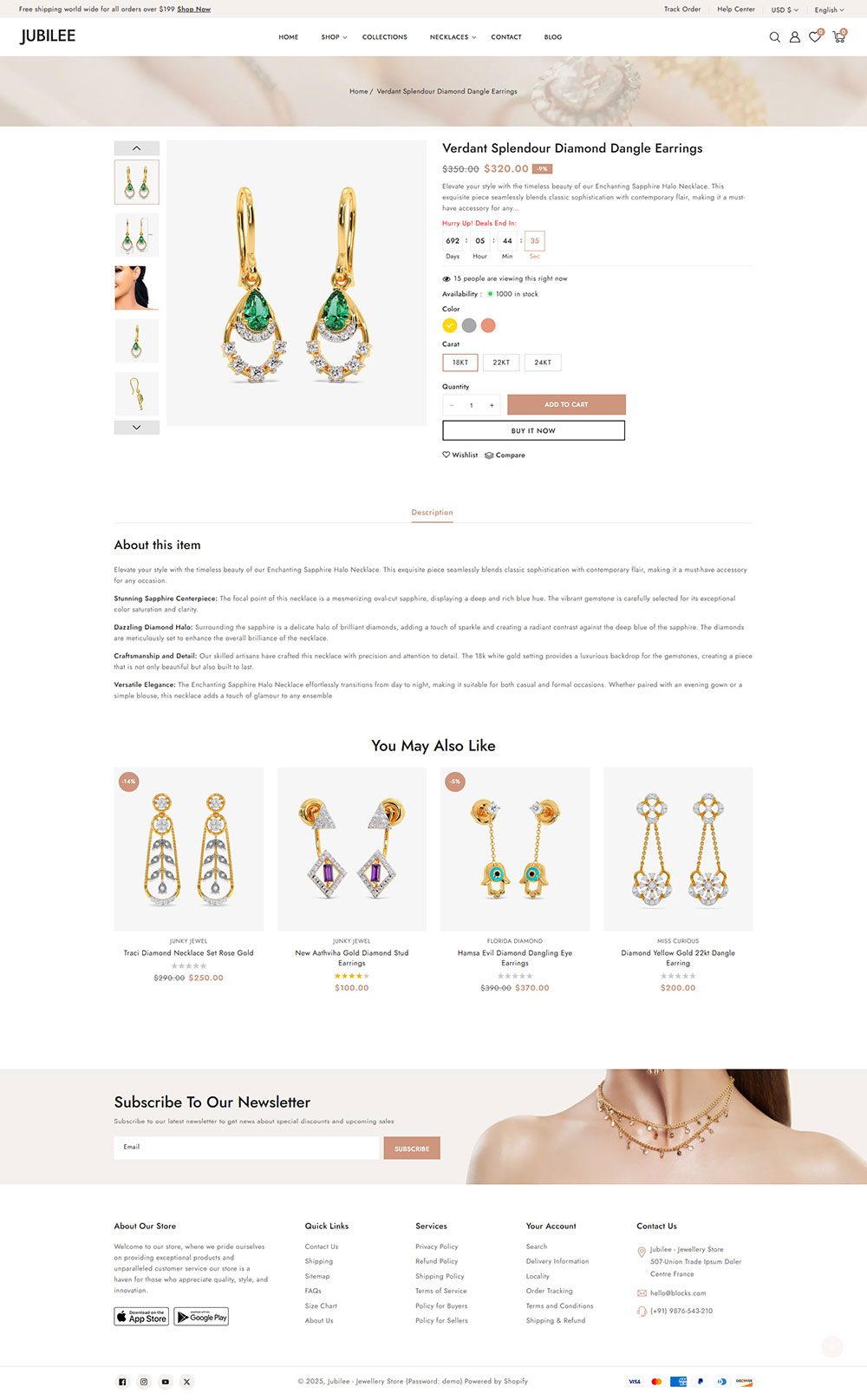Select the 22KT carat option

[x=501, y=363]
